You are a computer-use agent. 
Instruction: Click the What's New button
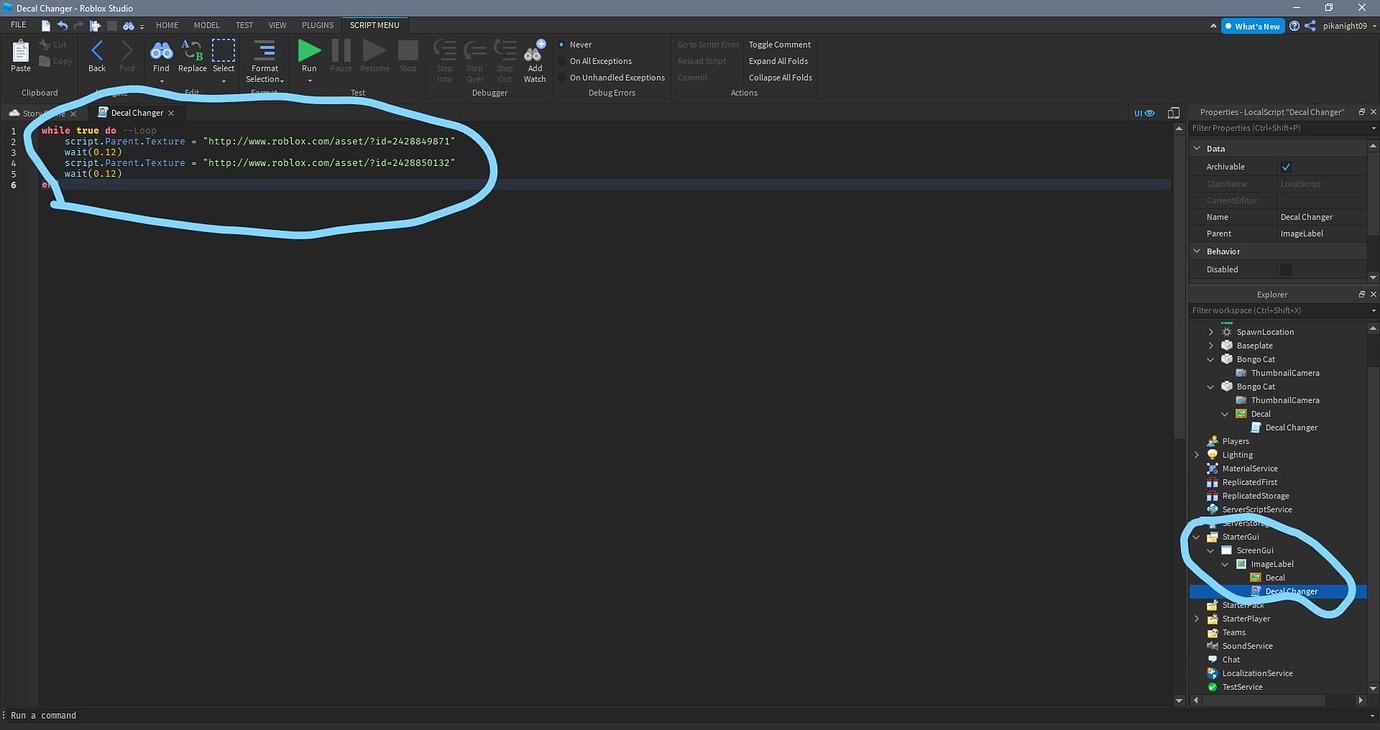[x=1251, y=25]
